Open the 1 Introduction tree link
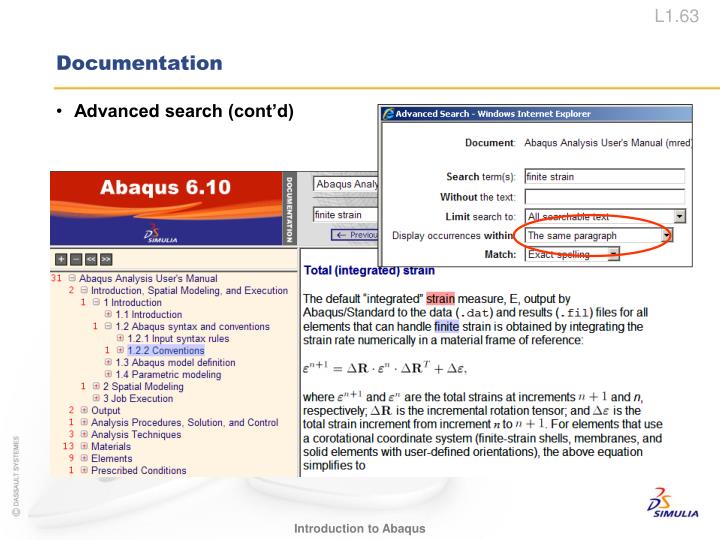Viewport: 720px width, 540px height. (132, 302)
